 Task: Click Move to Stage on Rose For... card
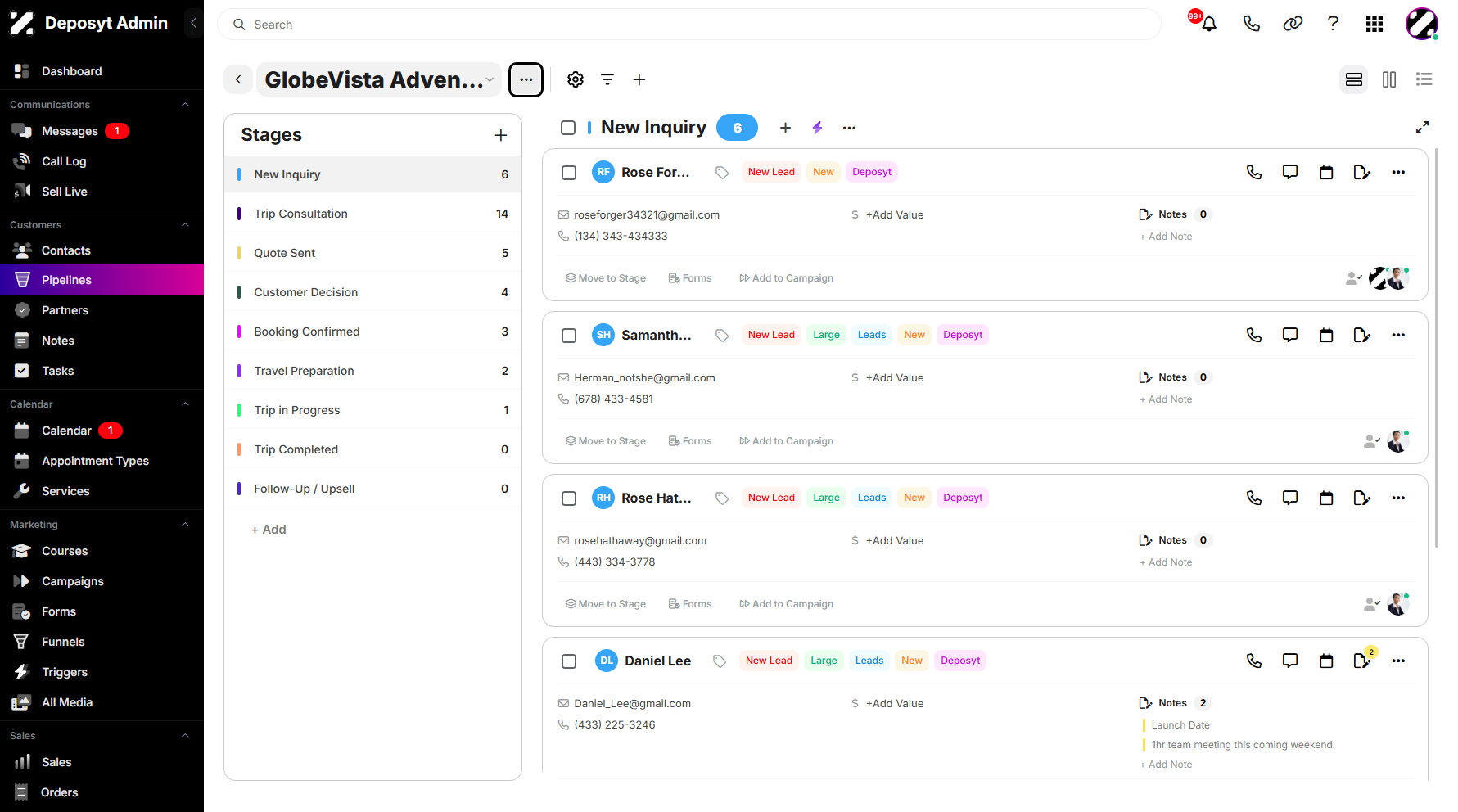(606, 278)
